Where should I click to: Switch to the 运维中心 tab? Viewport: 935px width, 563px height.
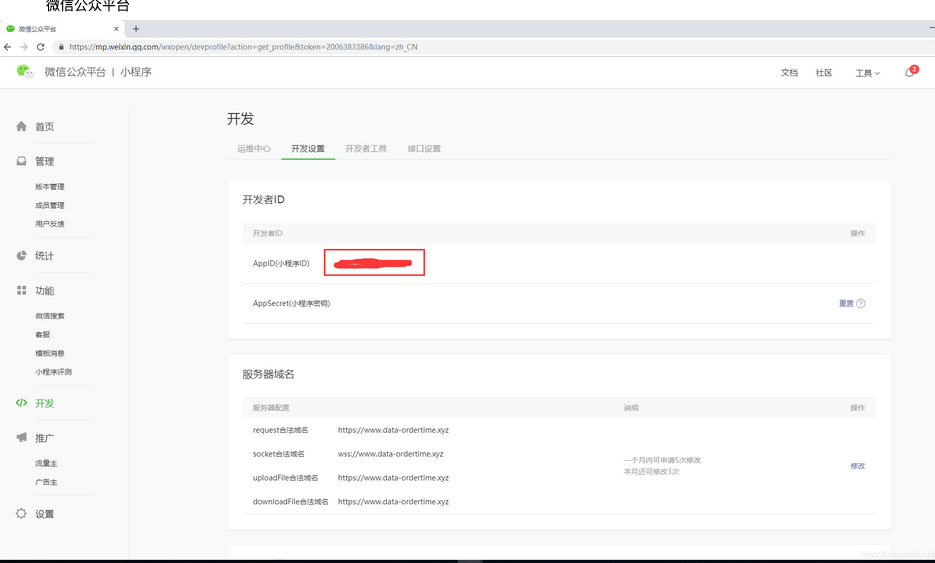tap(253, 149)
